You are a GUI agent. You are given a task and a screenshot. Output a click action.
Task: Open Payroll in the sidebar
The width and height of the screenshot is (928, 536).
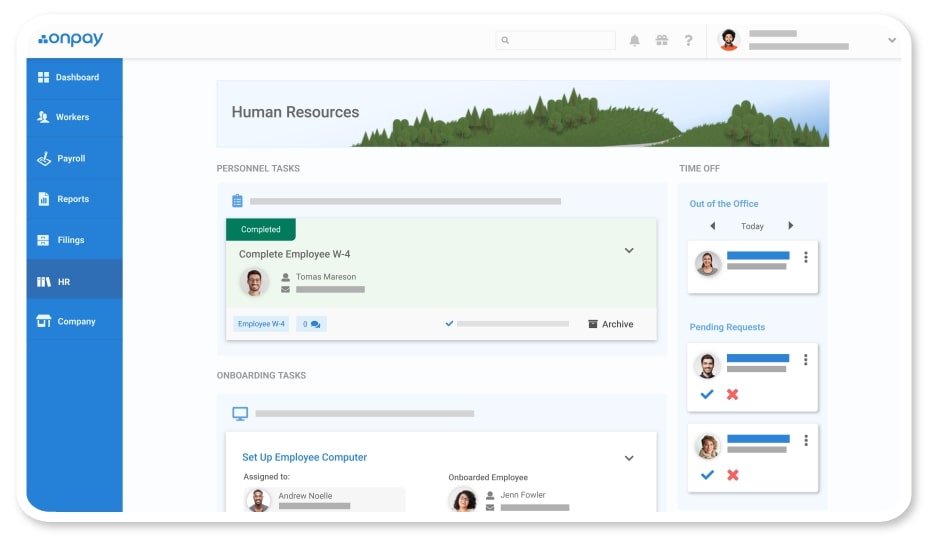[70, 159]
